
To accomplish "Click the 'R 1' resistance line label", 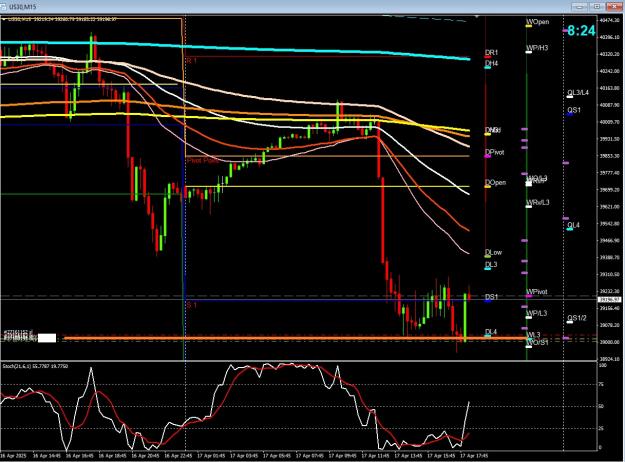I will point(191,61).
